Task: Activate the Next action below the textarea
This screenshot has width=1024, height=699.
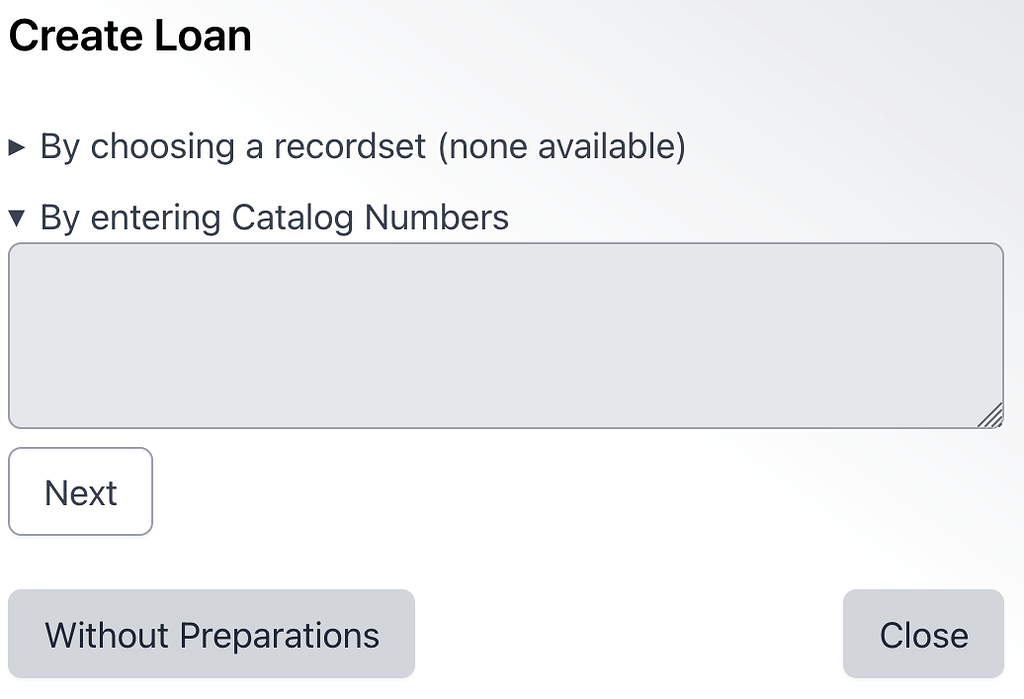Action: click(x=80, y=491)
